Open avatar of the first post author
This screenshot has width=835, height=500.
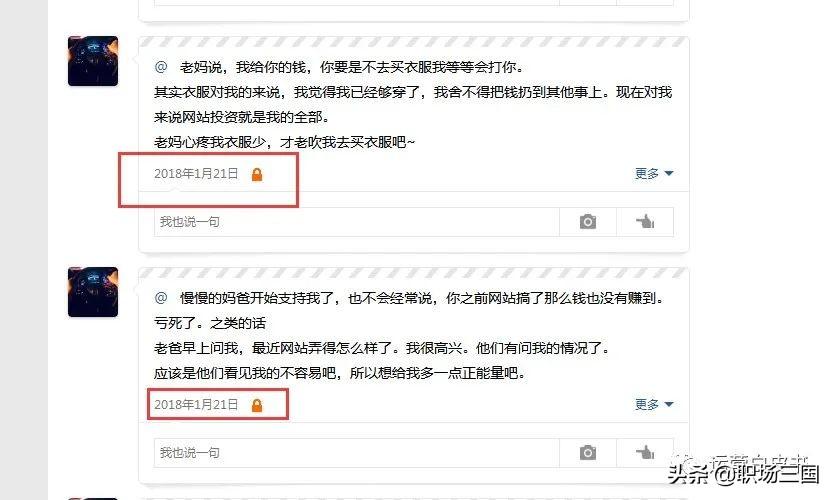93,61
